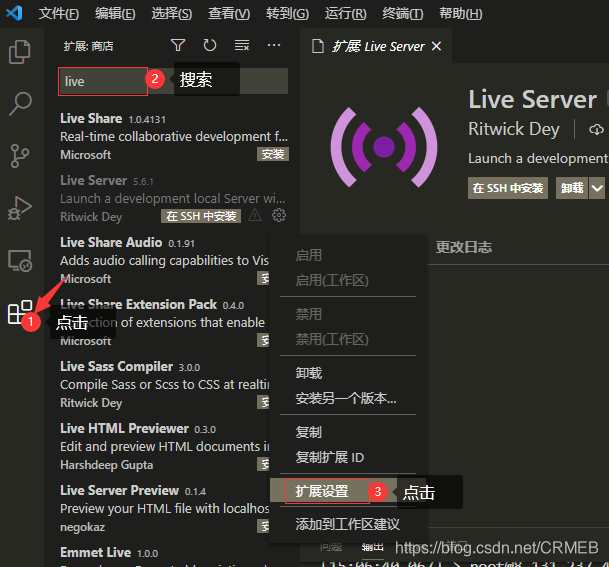Switch to the 更改日志 tab
This screenshot has width=609, height=567.
464,247
